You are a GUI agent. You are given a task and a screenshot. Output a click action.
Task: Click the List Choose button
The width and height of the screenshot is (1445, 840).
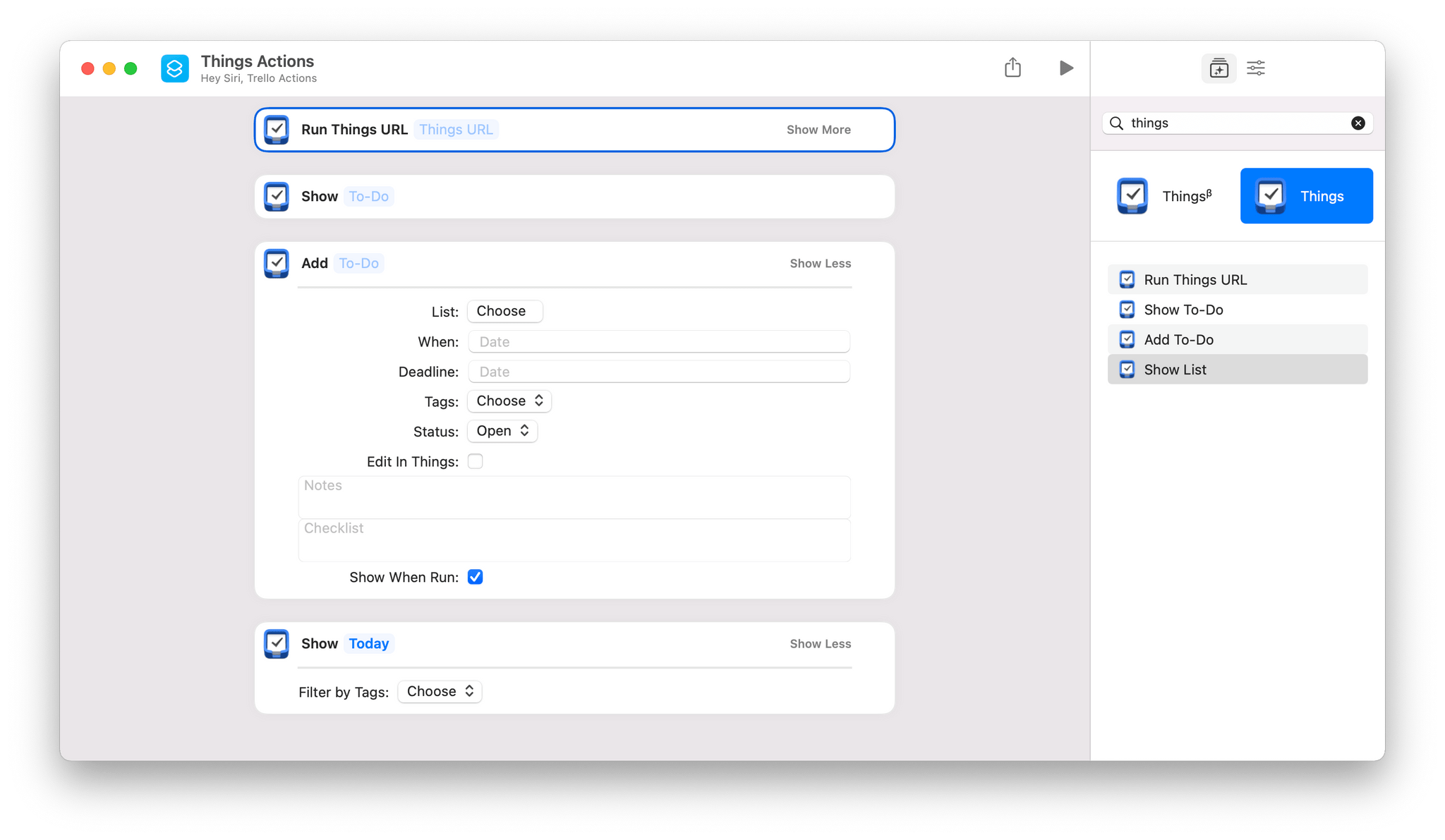503,311
